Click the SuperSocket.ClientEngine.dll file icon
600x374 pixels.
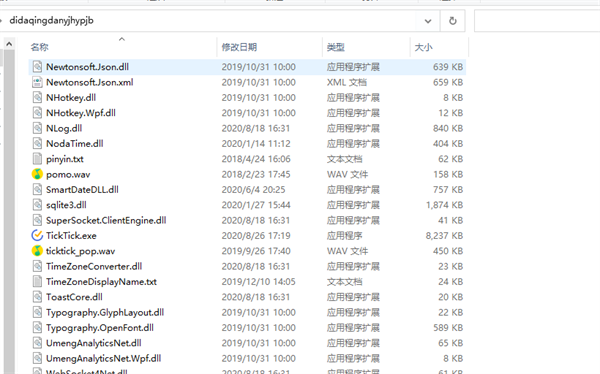(x=37, y=220)
